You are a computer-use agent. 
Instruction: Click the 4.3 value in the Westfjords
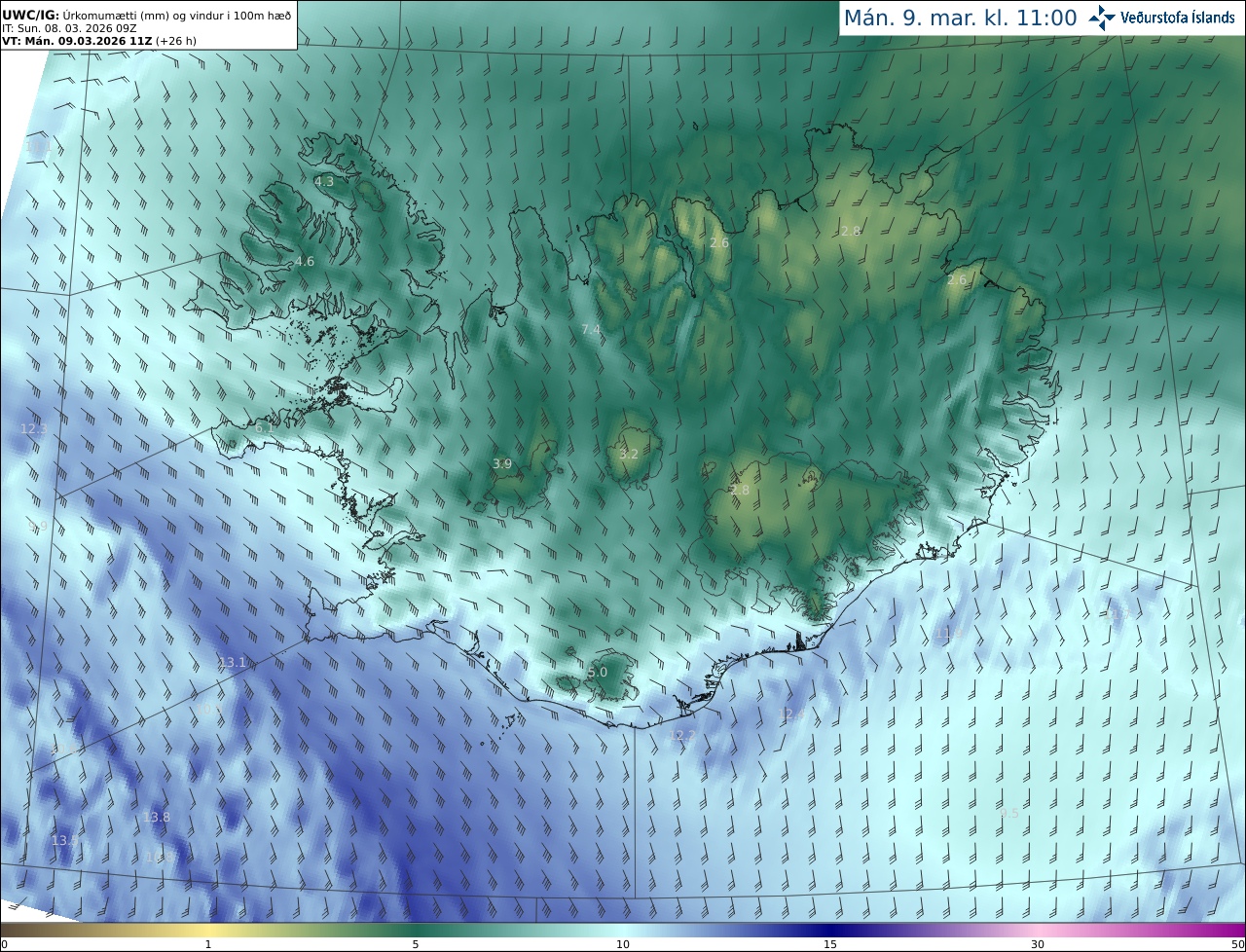[324, 181]
